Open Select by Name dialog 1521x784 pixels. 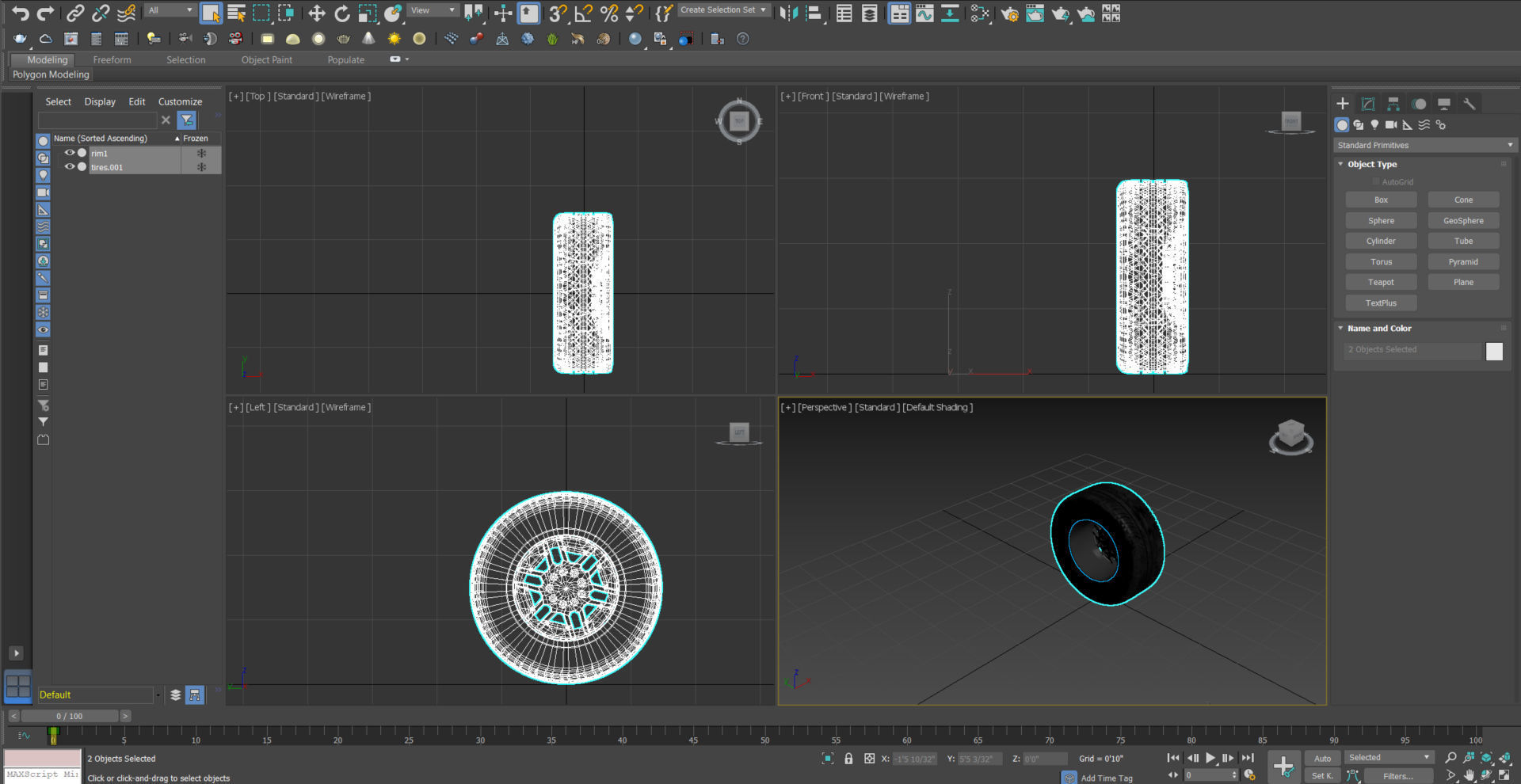[236, 13]
